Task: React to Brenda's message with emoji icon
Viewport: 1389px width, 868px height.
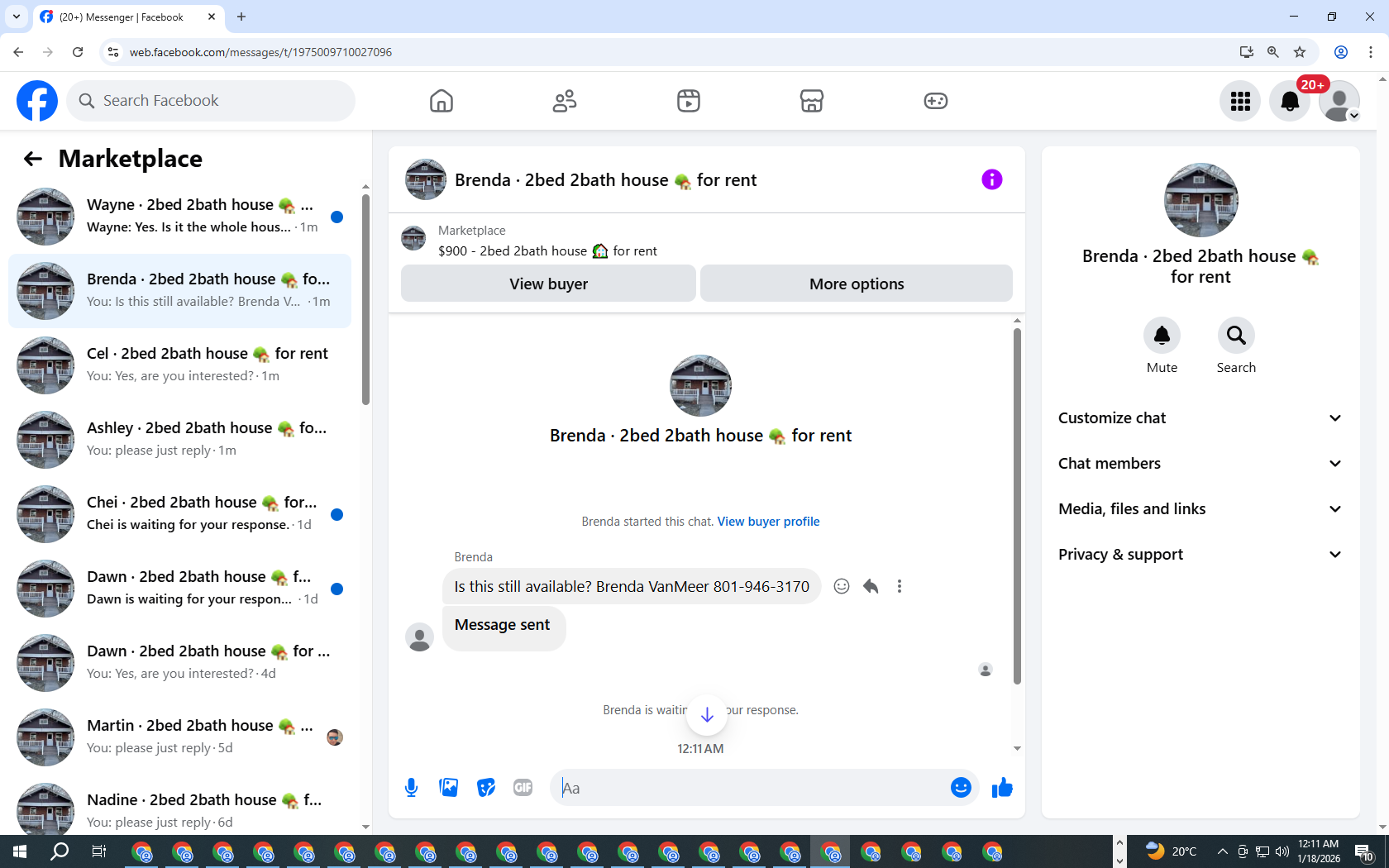Action: 842,586
